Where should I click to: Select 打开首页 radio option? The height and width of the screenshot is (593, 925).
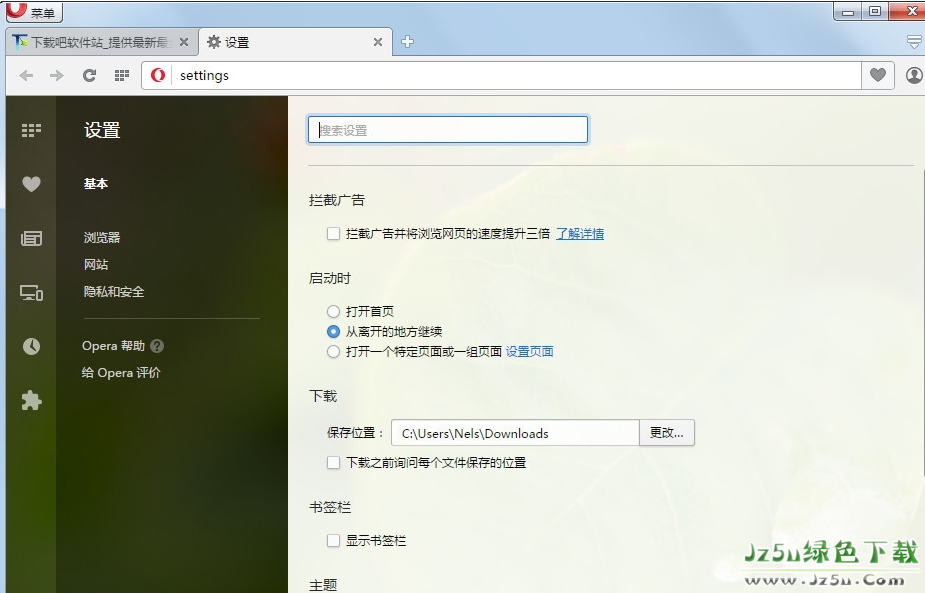(333, 311)
